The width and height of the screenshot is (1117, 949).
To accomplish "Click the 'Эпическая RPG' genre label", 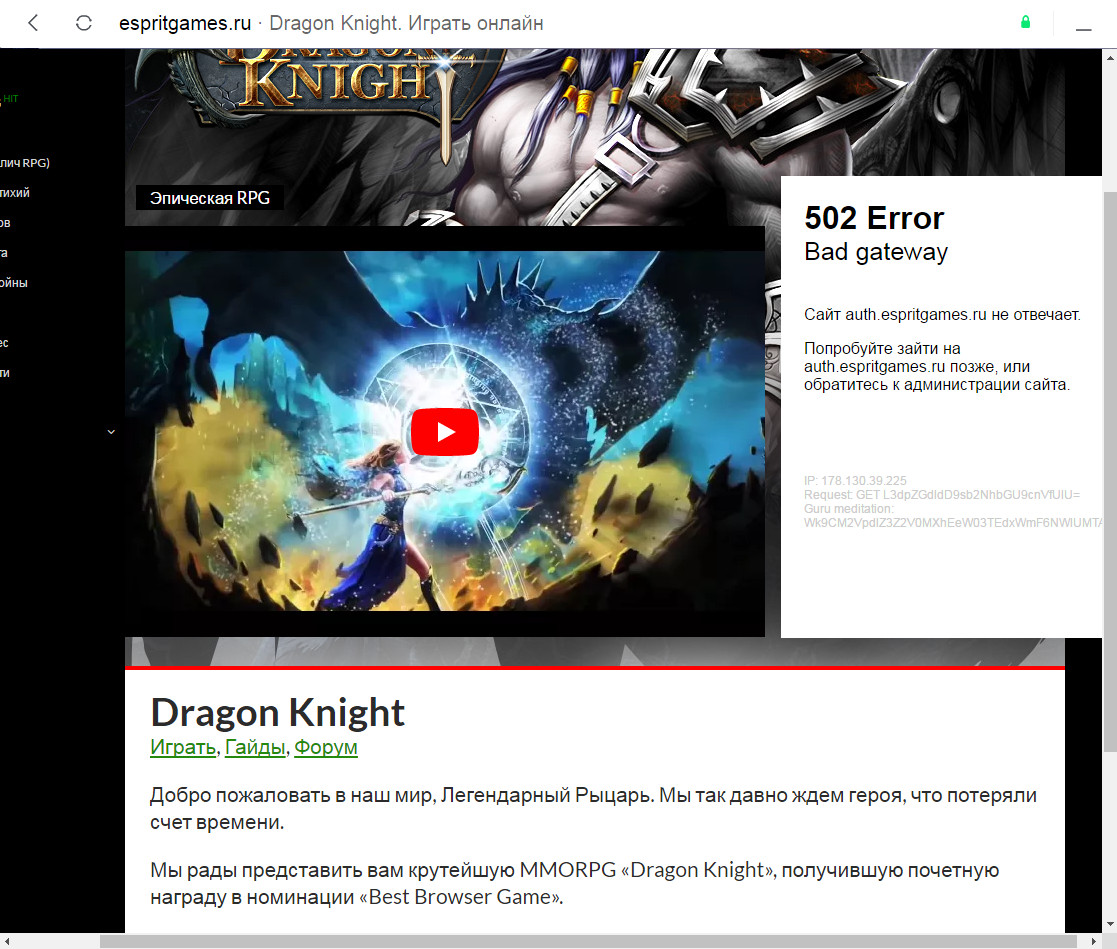I will pos(210,198).
